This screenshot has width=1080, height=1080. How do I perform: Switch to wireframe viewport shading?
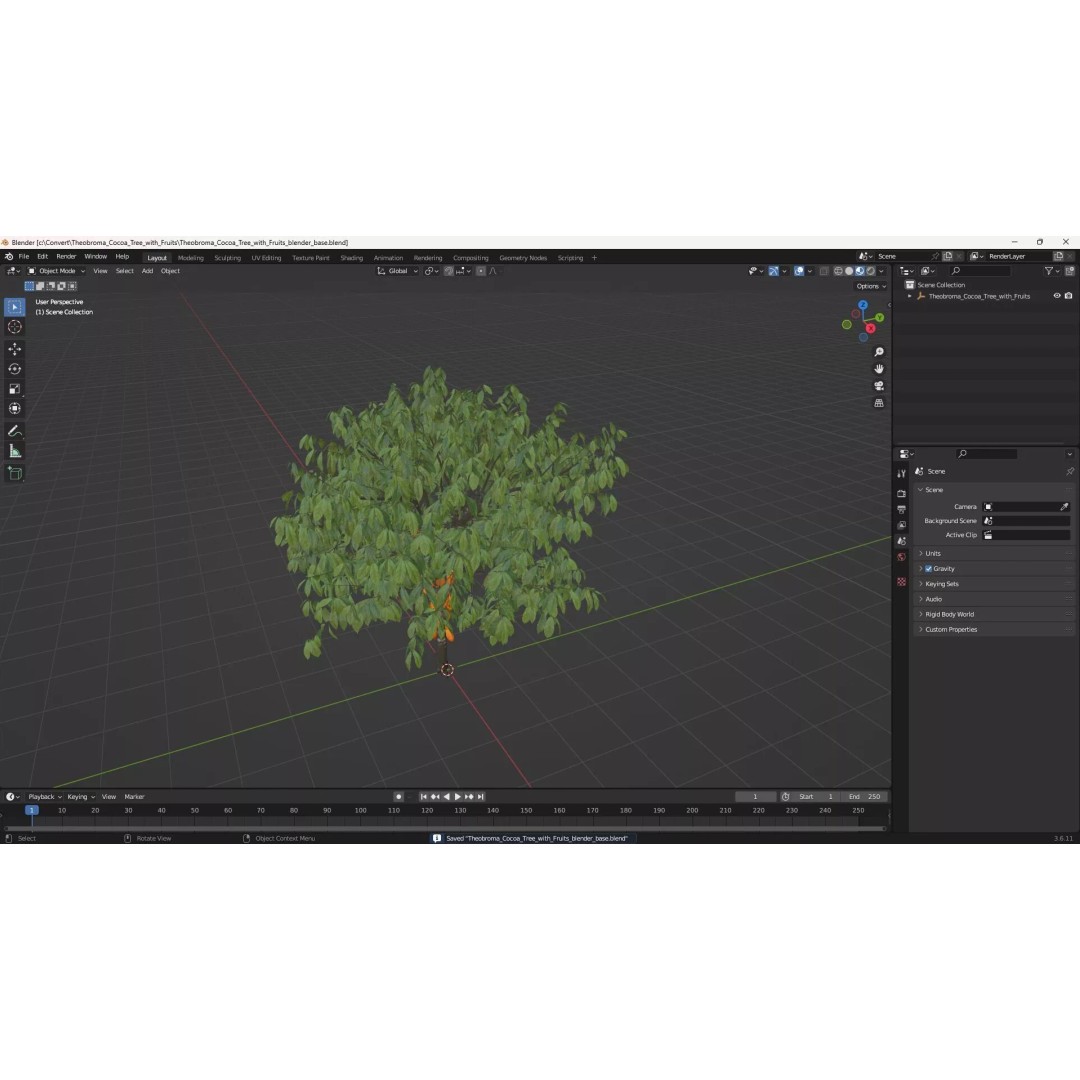(x=838, y=271)
